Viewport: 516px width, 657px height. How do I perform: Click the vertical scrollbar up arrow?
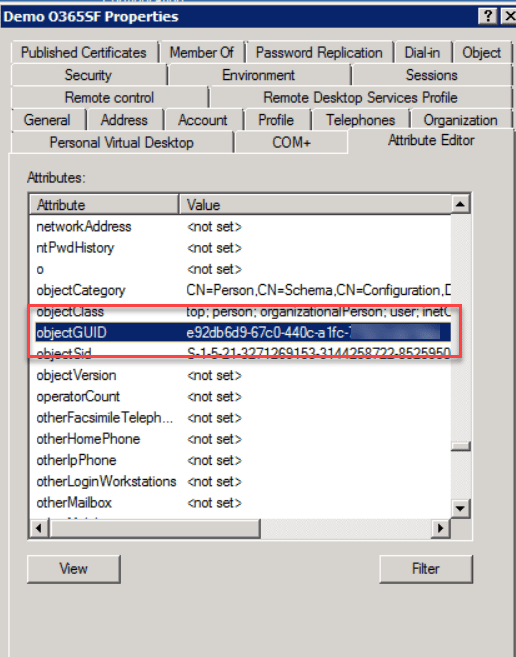click(460, 204)
